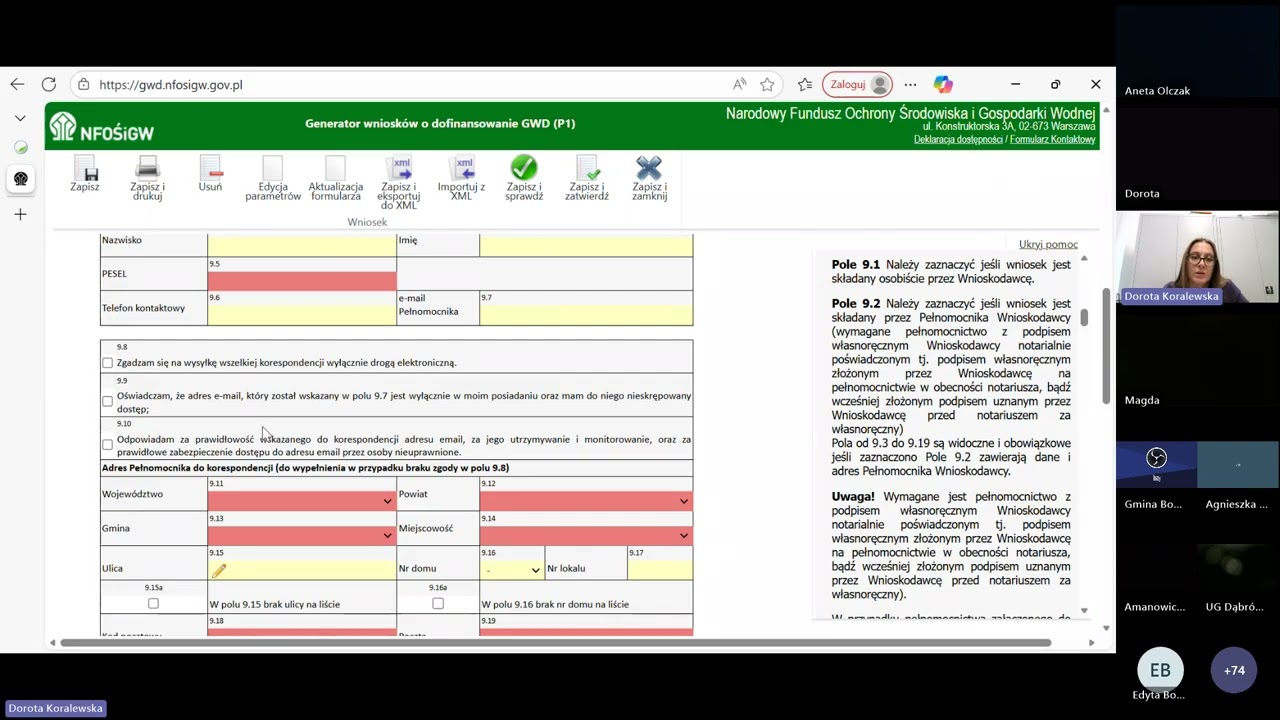Screen dimensions: 1280x720
Task: Open a new tab with the plus icon
Action: (20, 214)
